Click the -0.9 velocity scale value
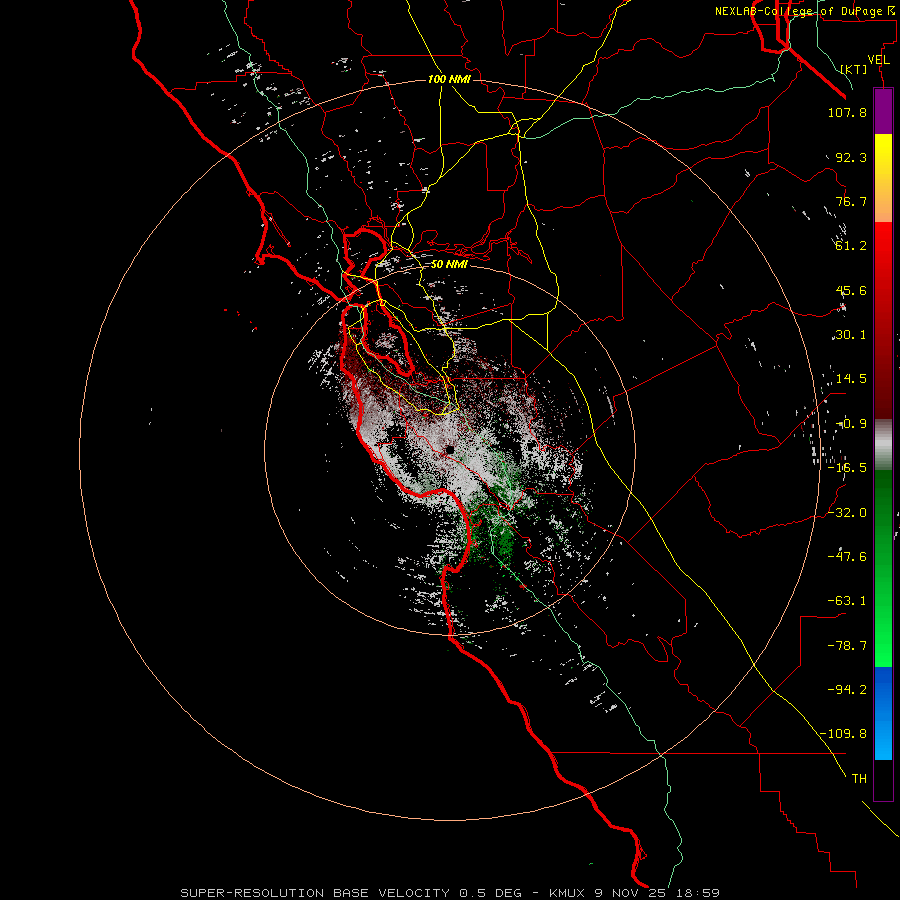900x900 pixels. tap(851, 424)
